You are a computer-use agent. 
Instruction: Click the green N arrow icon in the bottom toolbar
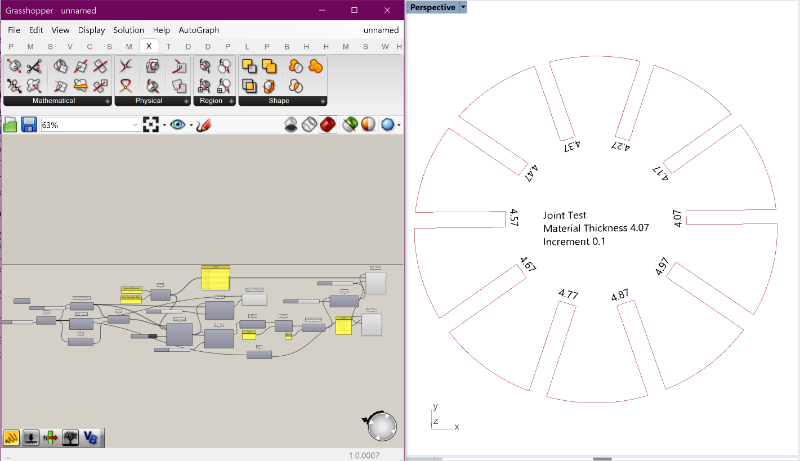(x=51, y=438)
